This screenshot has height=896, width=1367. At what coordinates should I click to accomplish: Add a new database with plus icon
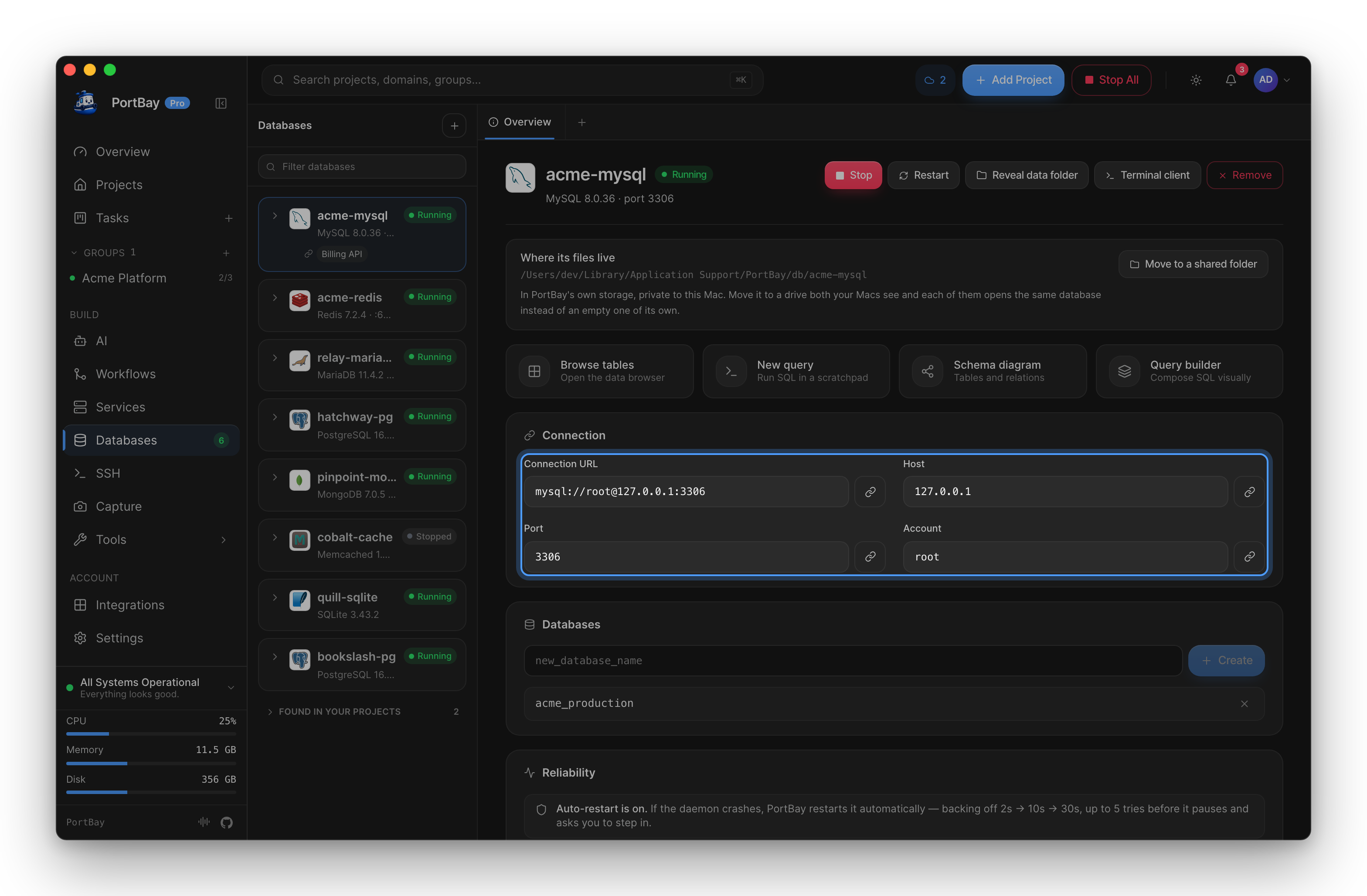pyautogui.click(x=454, y=126)
